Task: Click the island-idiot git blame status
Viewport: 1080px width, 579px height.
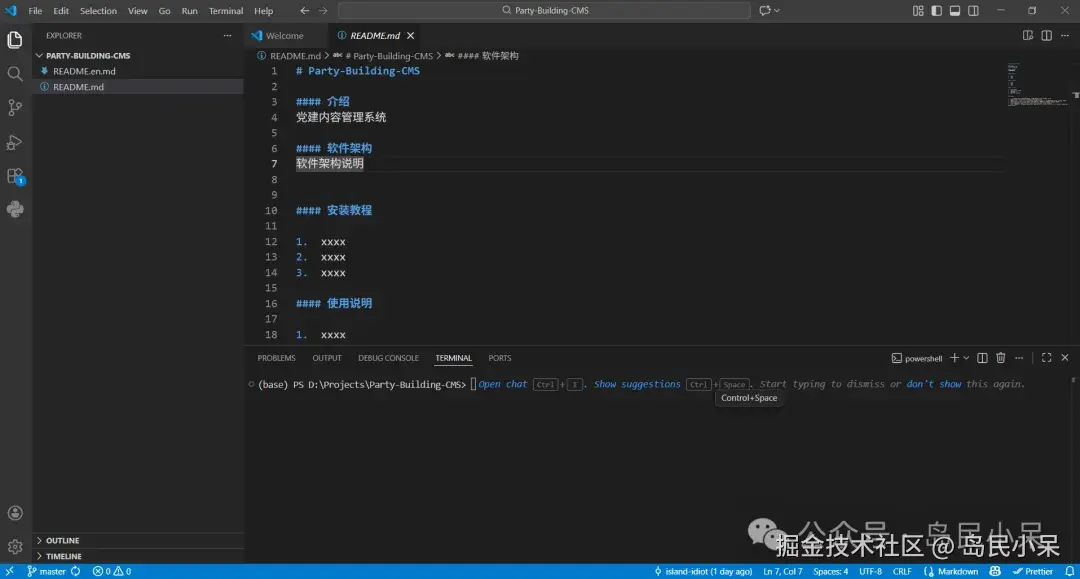Action: [703, 571]
